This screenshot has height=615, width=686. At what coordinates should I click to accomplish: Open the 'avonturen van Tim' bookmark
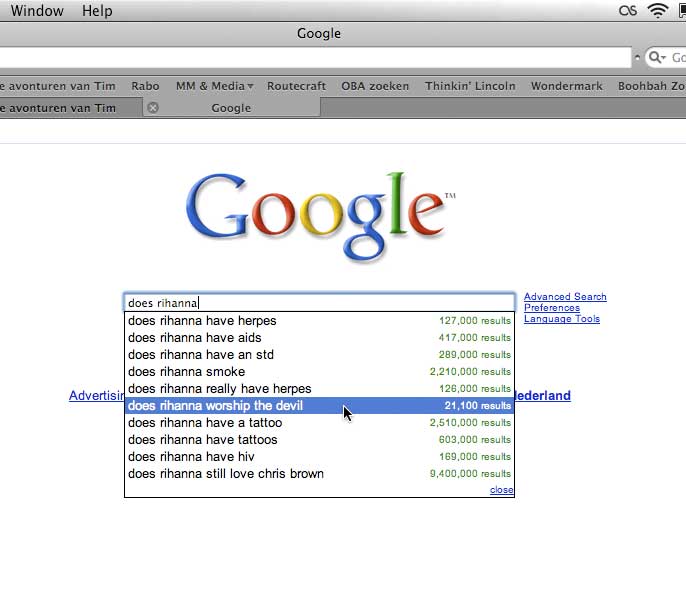[x=58, y=86]
